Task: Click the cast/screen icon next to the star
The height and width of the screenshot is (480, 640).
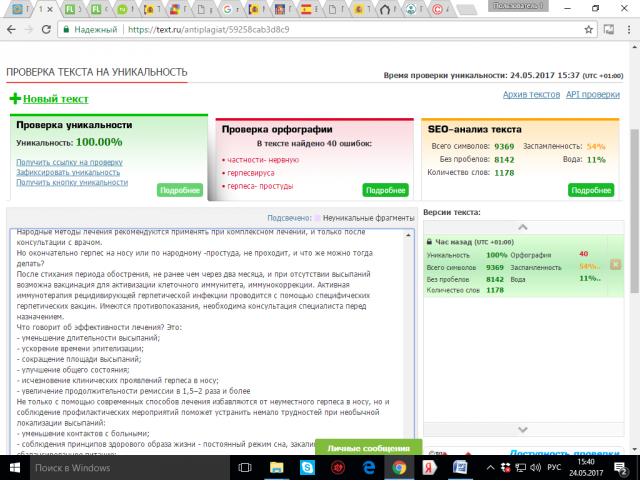Action: [x=609, y=29]
